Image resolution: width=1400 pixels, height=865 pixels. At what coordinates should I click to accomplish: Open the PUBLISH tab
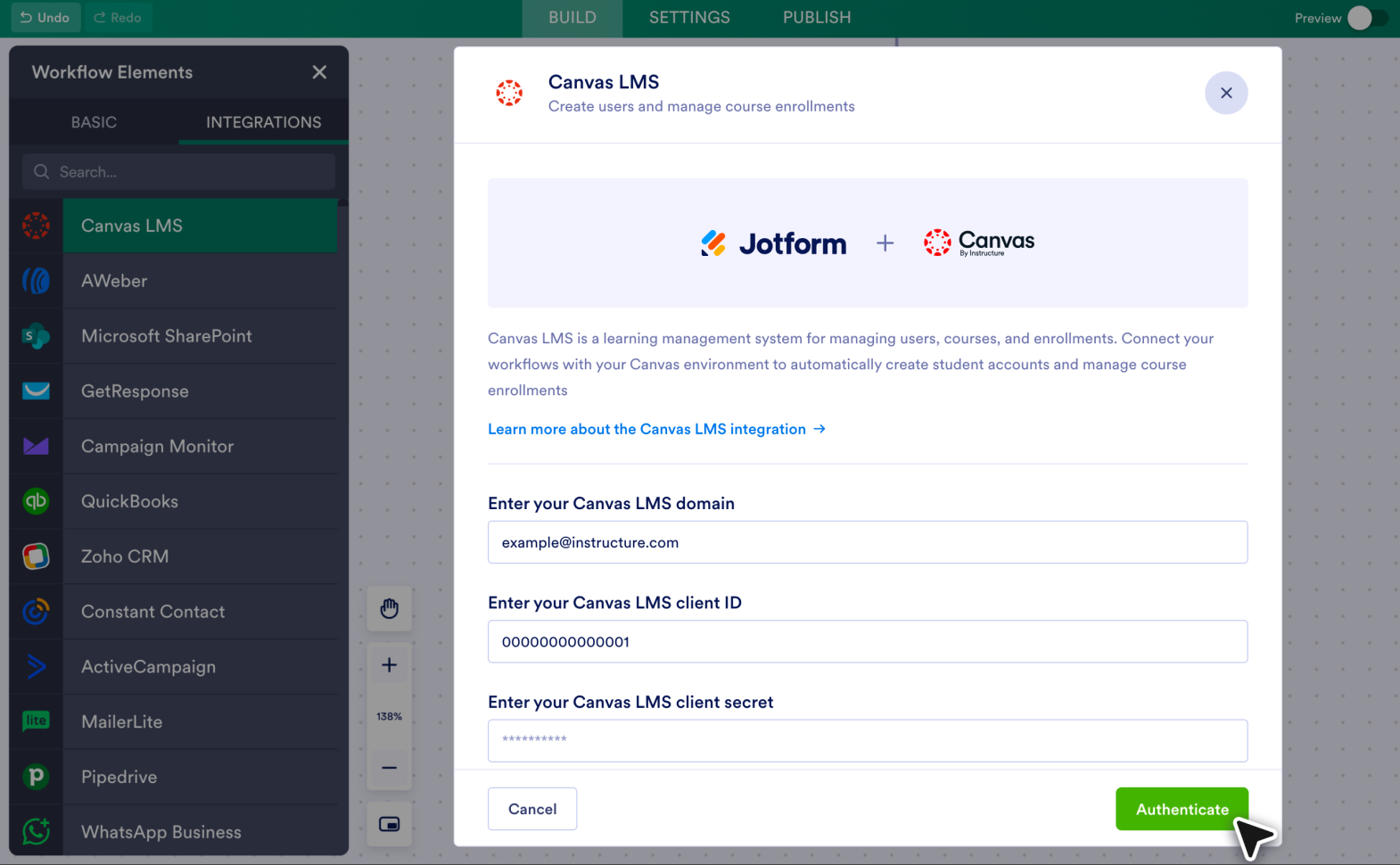pyautogui.click(x=817, y=18)
